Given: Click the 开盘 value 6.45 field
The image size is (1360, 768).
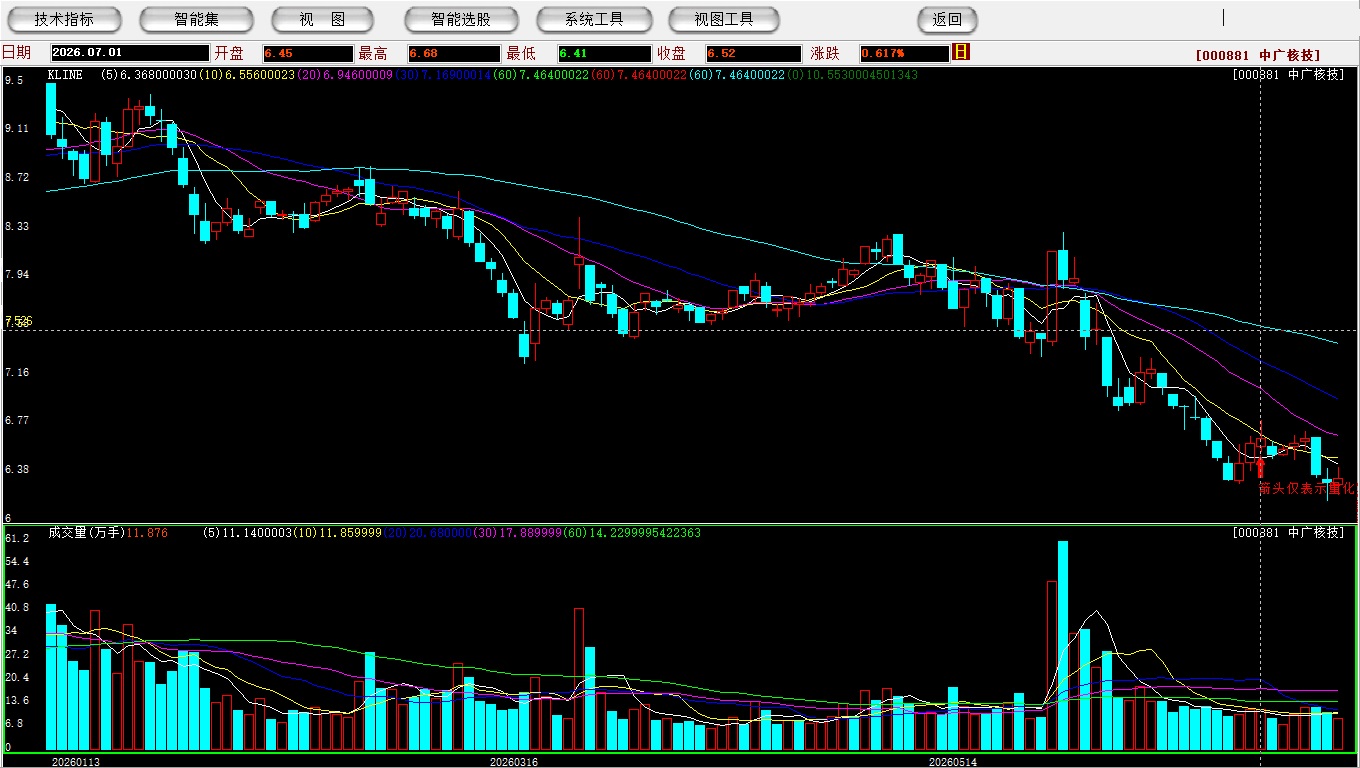Looking at the screenshot, I should click(x=308, y=53).
